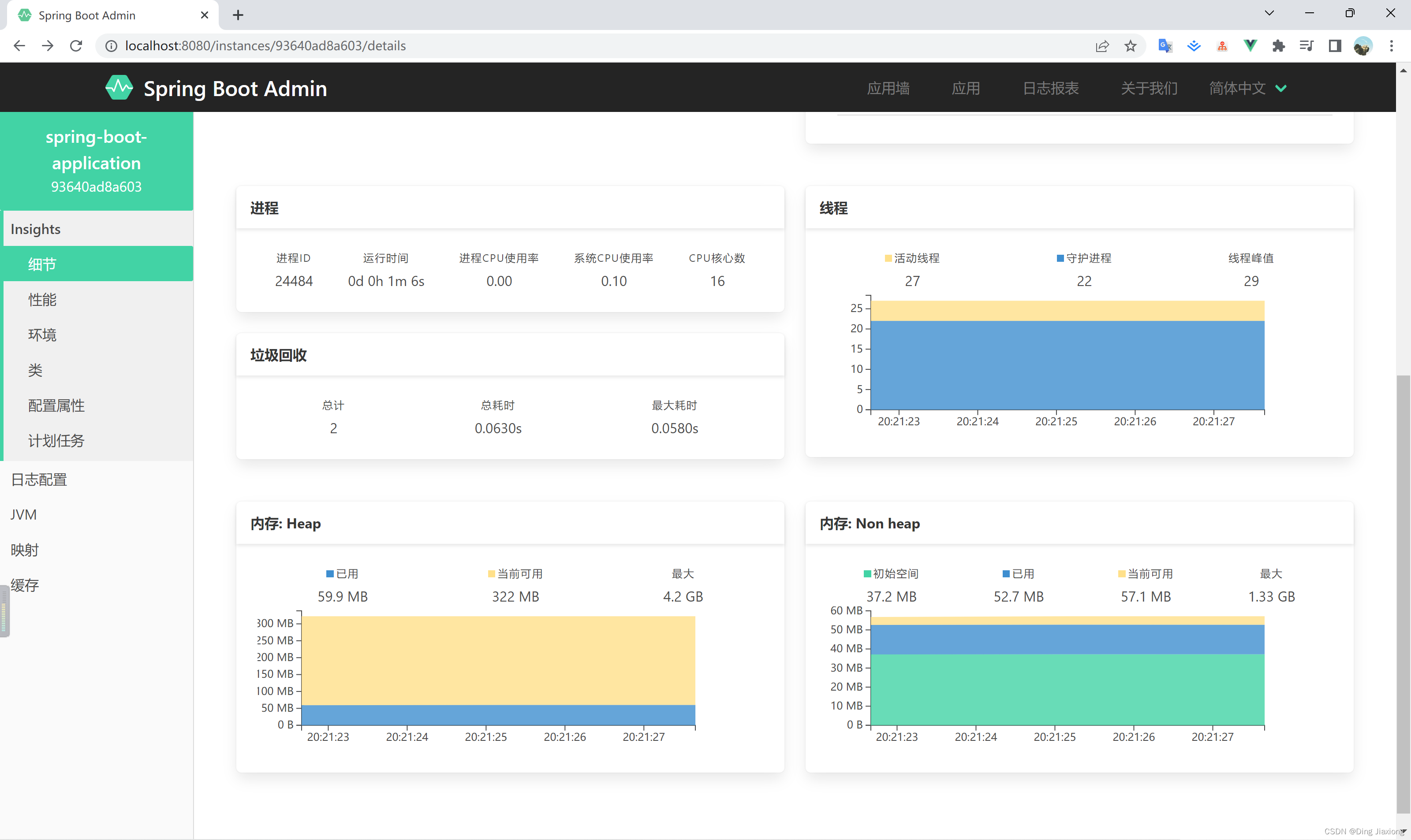The image size is (1411, 840).
Task: View site information icon in address bar
Action: coord(112,46)
